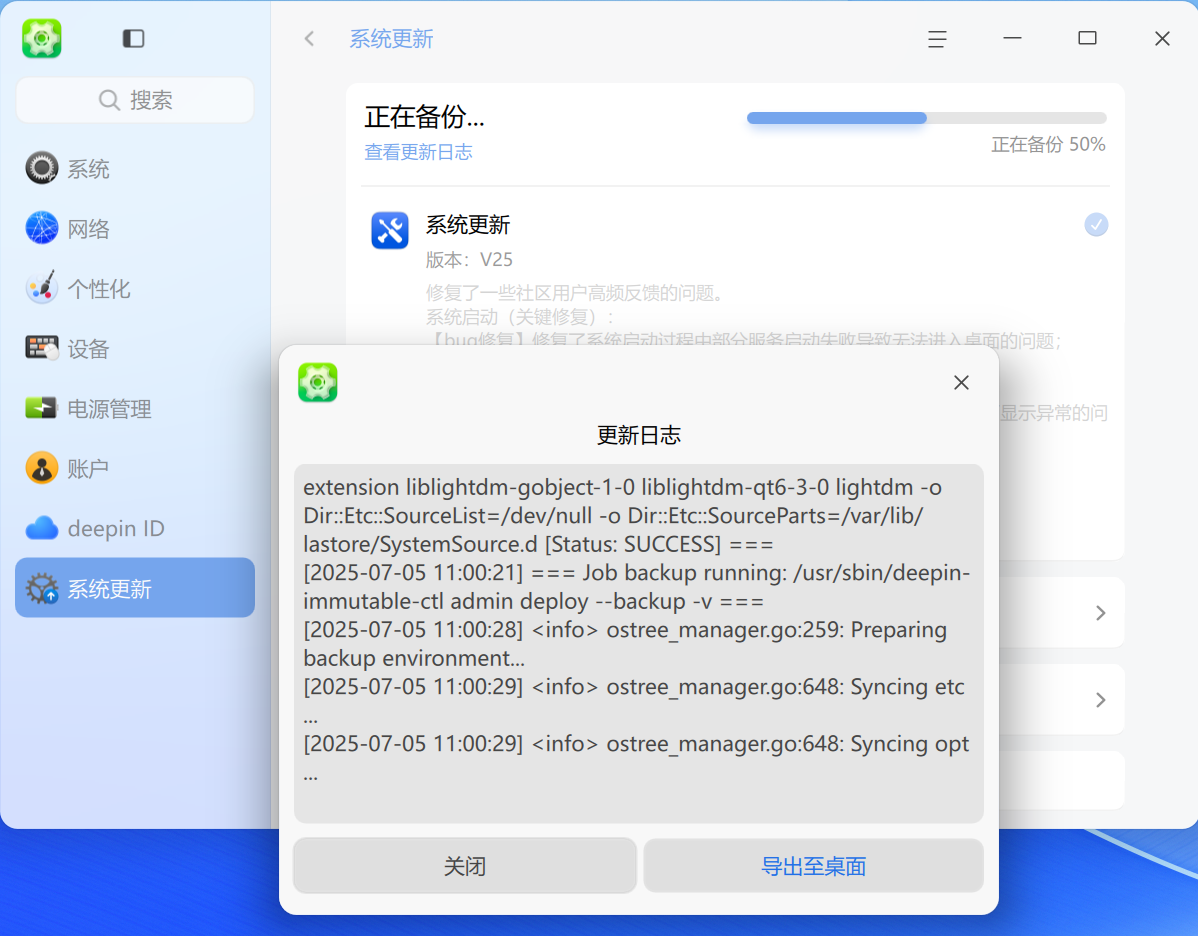This screenshot has height=936, width=1198.
Task: Click log line ending 'Syncing opt'
Action: click(636, 758)
